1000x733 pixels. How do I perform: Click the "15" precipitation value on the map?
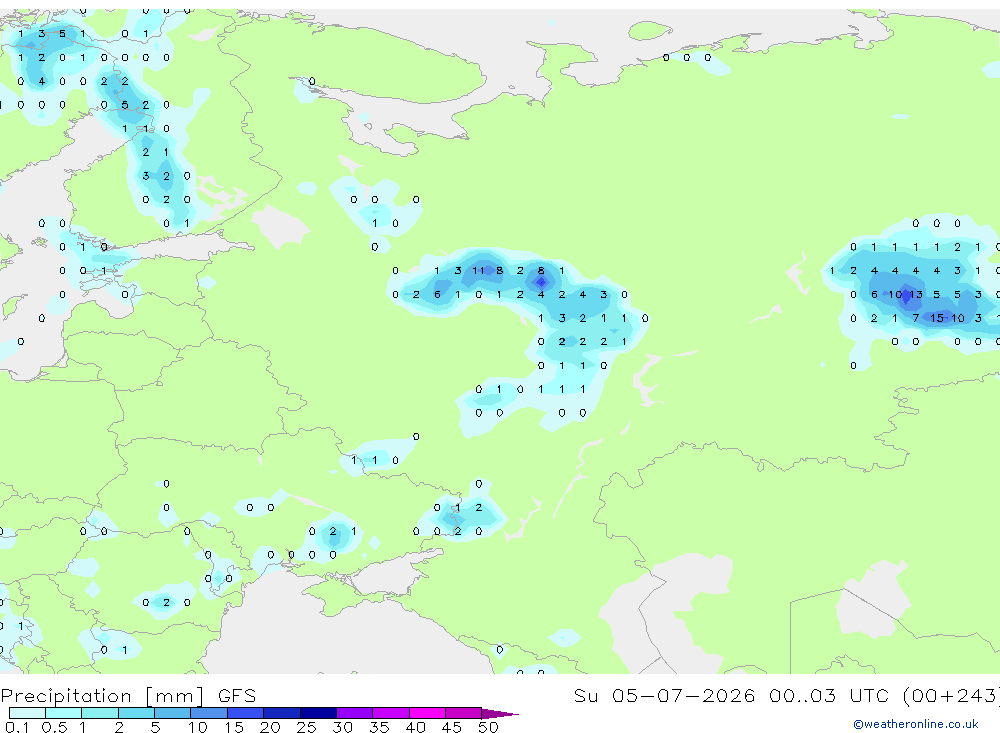[937, 318]
